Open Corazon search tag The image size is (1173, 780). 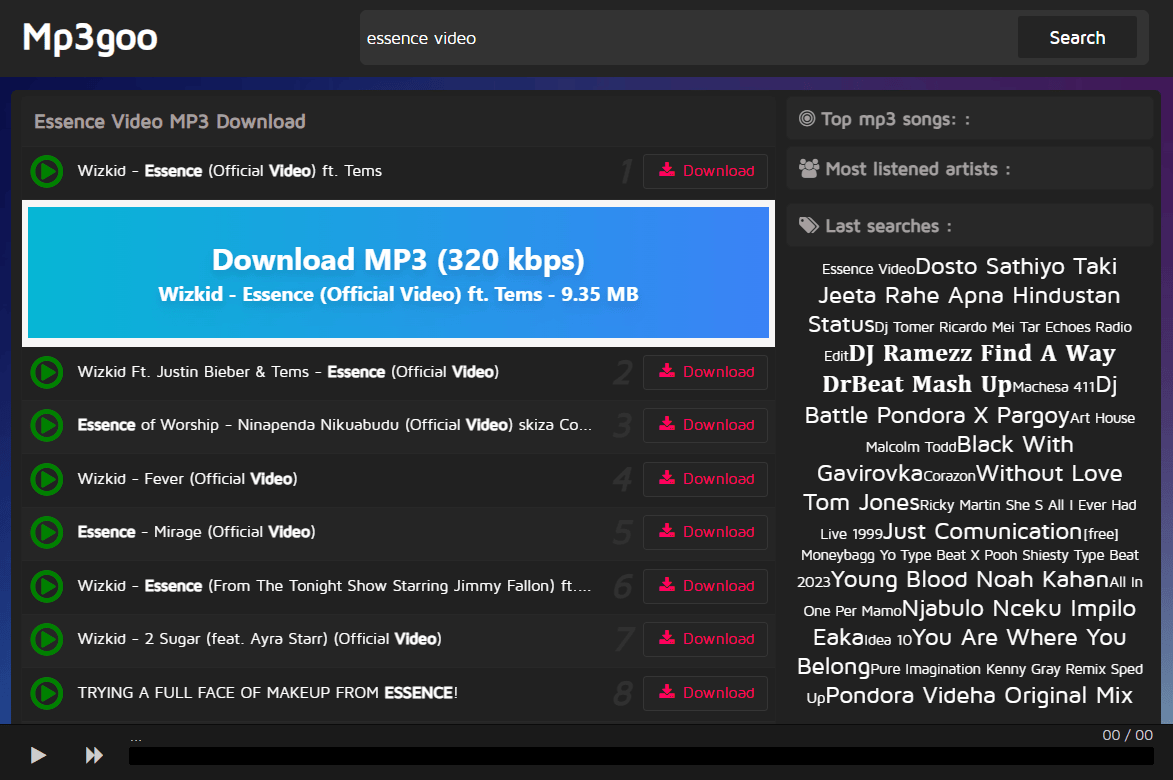point(949,476)
